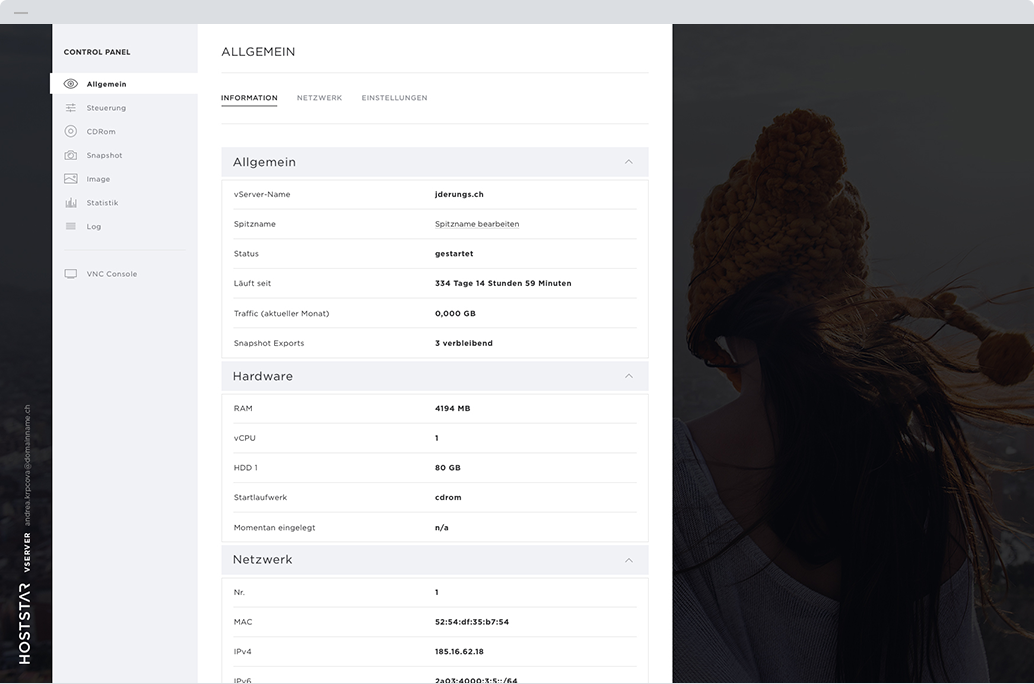The image size is (1034, 684).
Task: Click the Snapshot Exports label
Action: coord(268,343)
